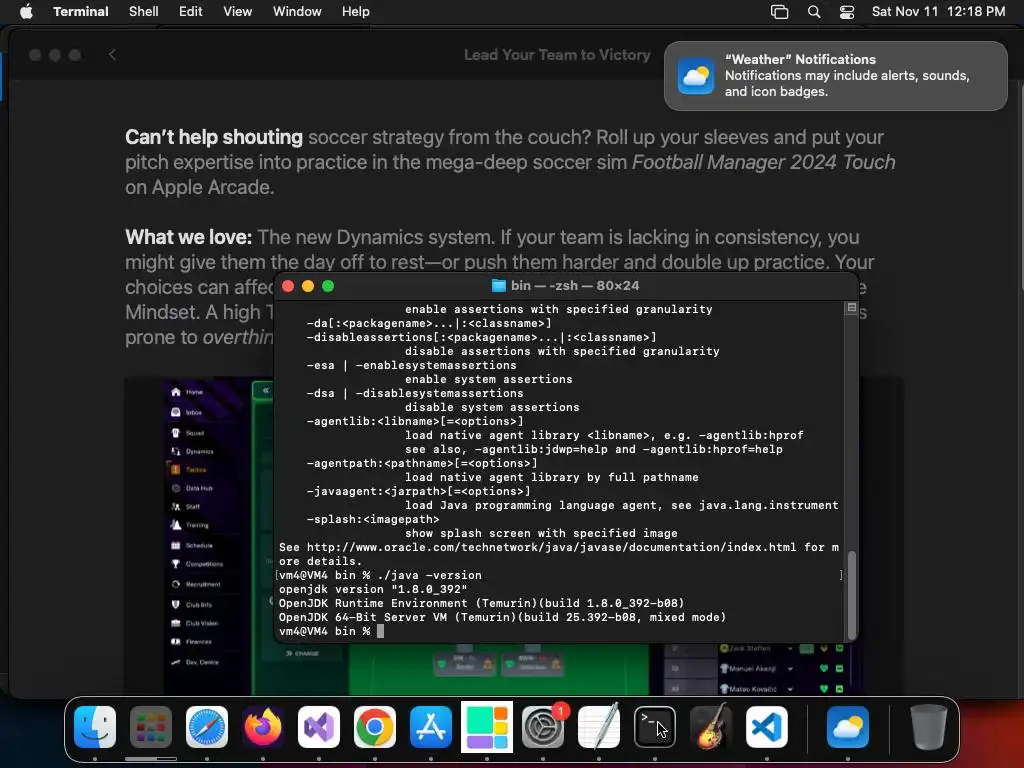Open Weather app from the Dock
The width and height of the screenshot is (1024, 768).
point(848,727)
